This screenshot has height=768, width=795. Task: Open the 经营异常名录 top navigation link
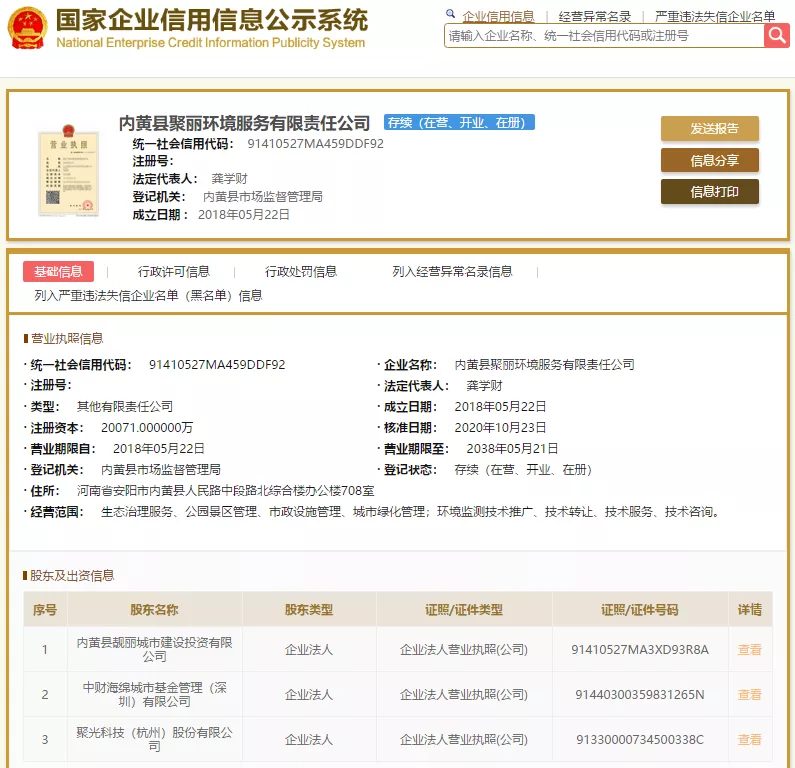595,17
